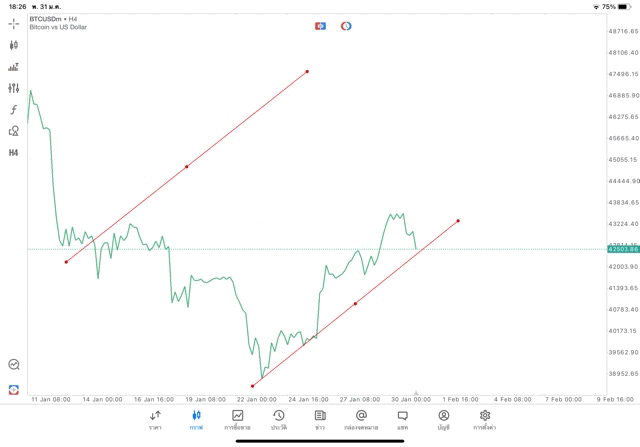640x447 pixels.
Task: Open the indicators (f) list
Action: (14, 109)
